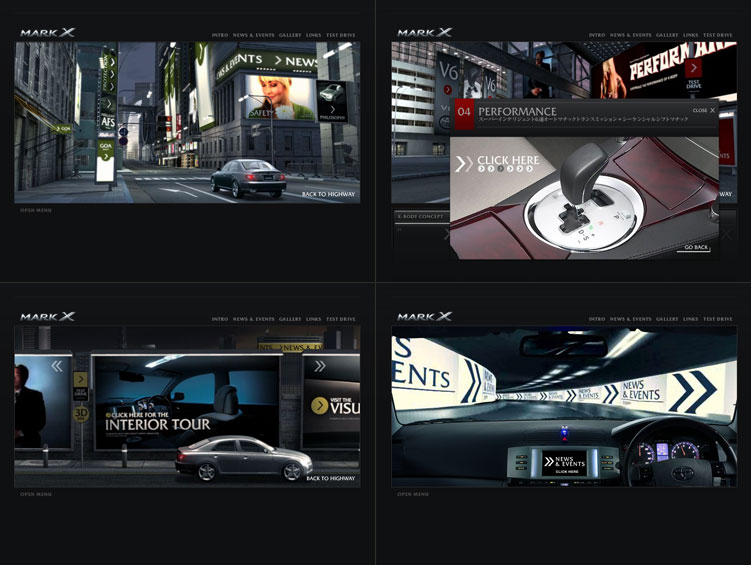
Task: Open NEWS & EVENTS on the Interior Tour screen menu
Action: click(x=253, y=319)
